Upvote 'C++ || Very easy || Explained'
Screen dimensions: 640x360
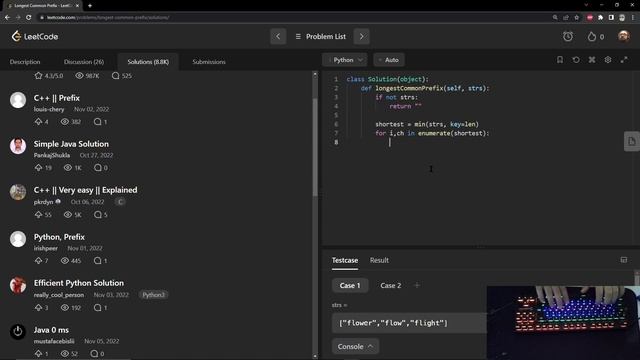click(38, 214)
